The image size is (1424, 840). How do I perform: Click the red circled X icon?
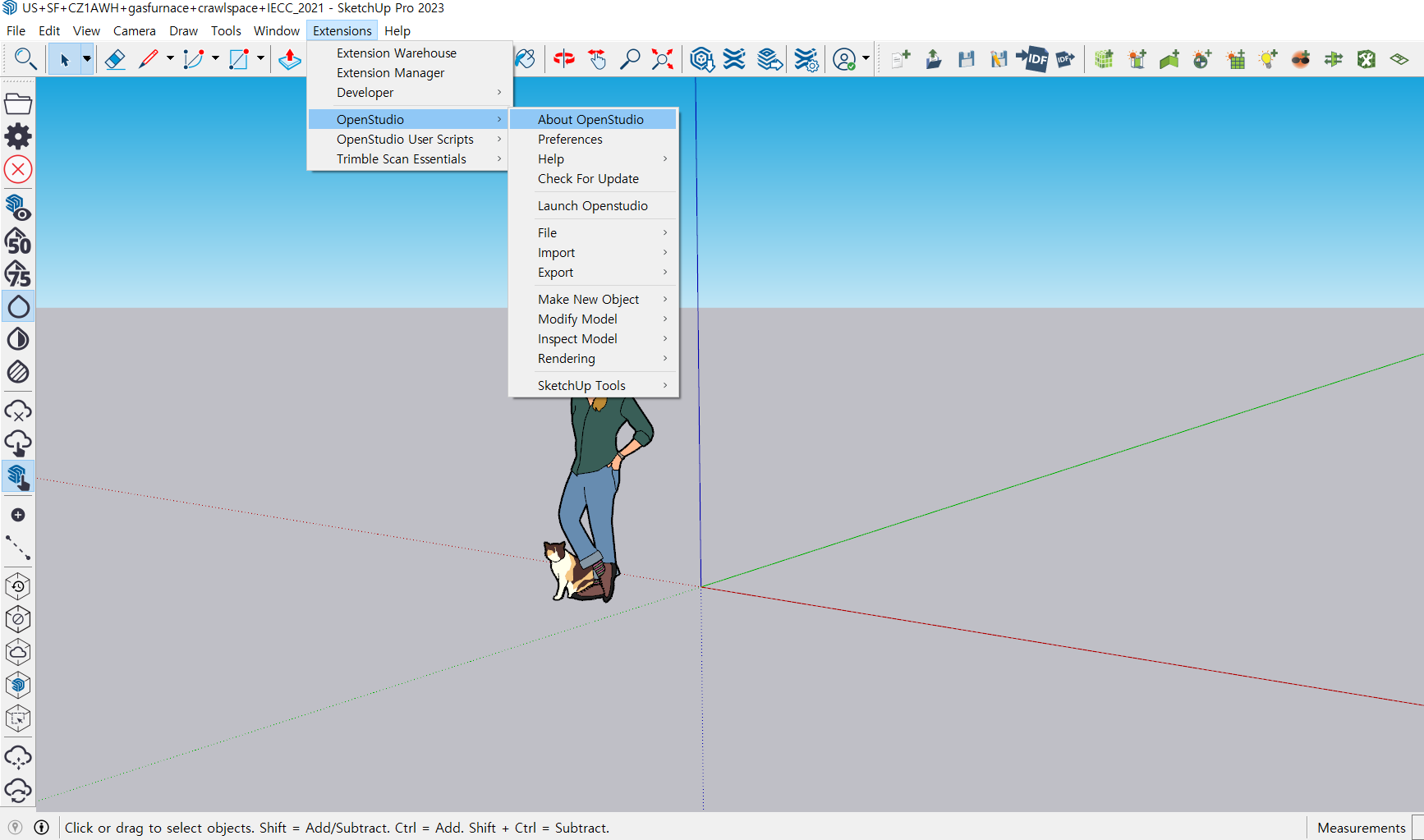point(18,169)
